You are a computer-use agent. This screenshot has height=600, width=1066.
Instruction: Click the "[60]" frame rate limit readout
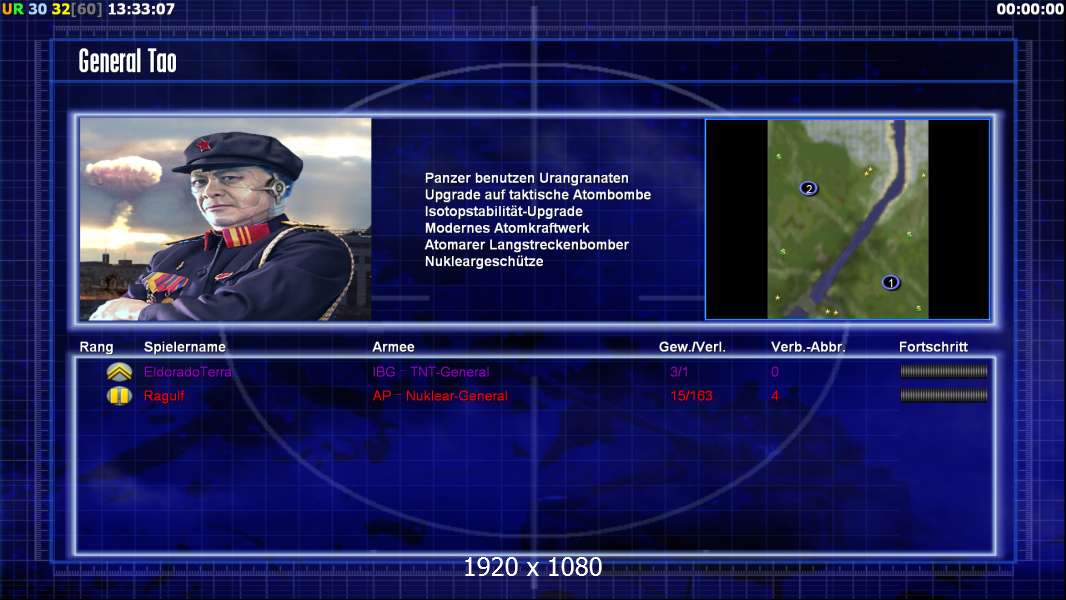click(x=87, y=10)
